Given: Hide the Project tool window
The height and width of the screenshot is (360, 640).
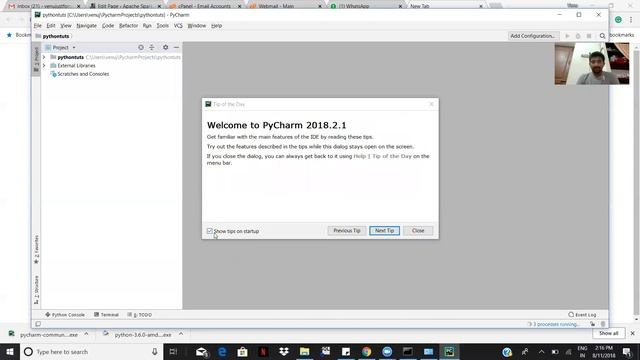Looking at the screenshot, I should point(176,47).
